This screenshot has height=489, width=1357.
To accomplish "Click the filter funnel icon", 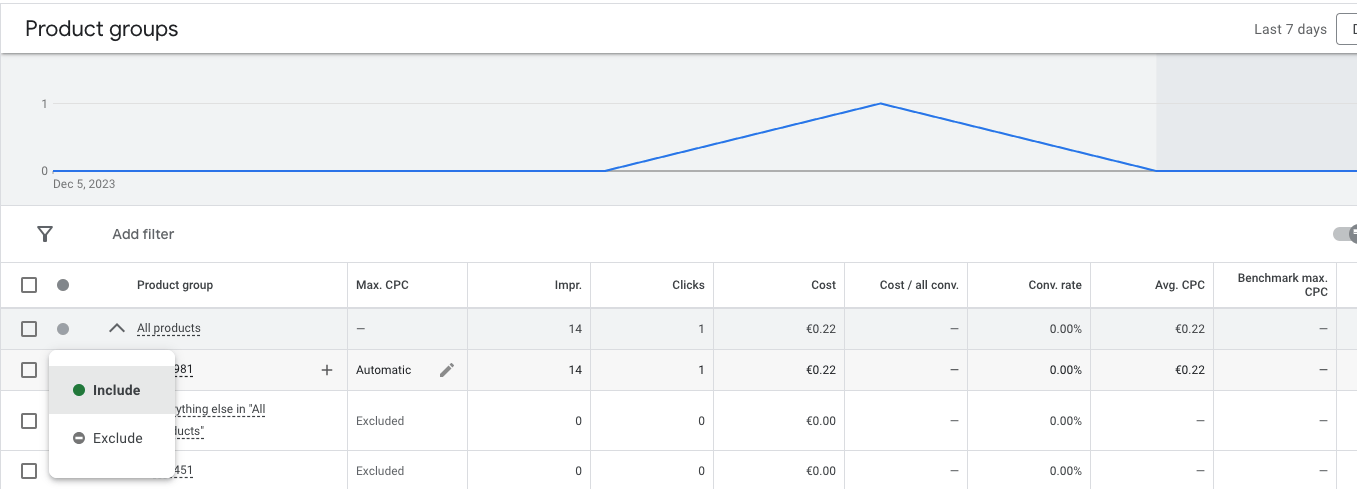I will tap(45, 234).
